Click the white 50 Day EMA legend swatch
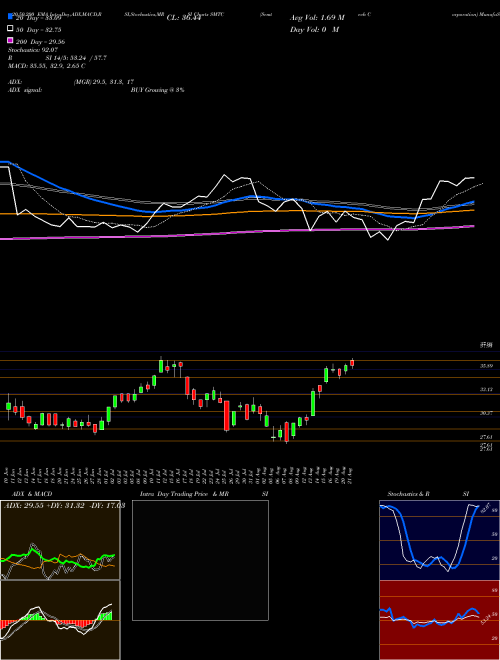 pos(10,29)
